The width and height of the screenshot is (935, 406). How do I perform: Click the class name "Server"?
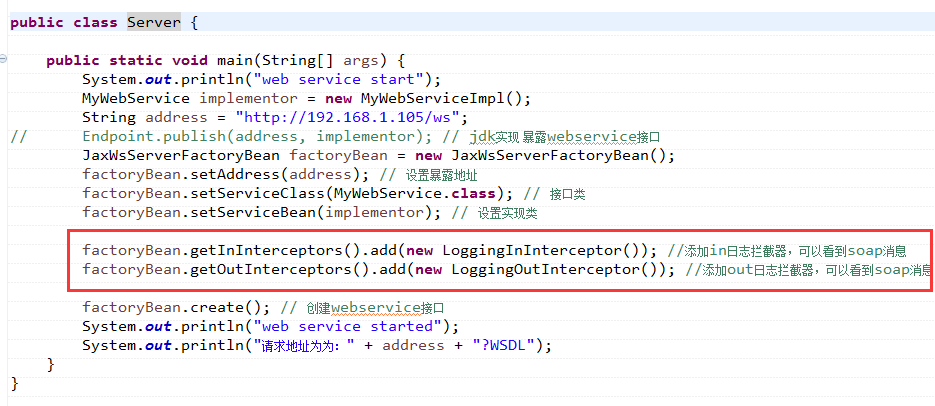(x=154, y=23)
